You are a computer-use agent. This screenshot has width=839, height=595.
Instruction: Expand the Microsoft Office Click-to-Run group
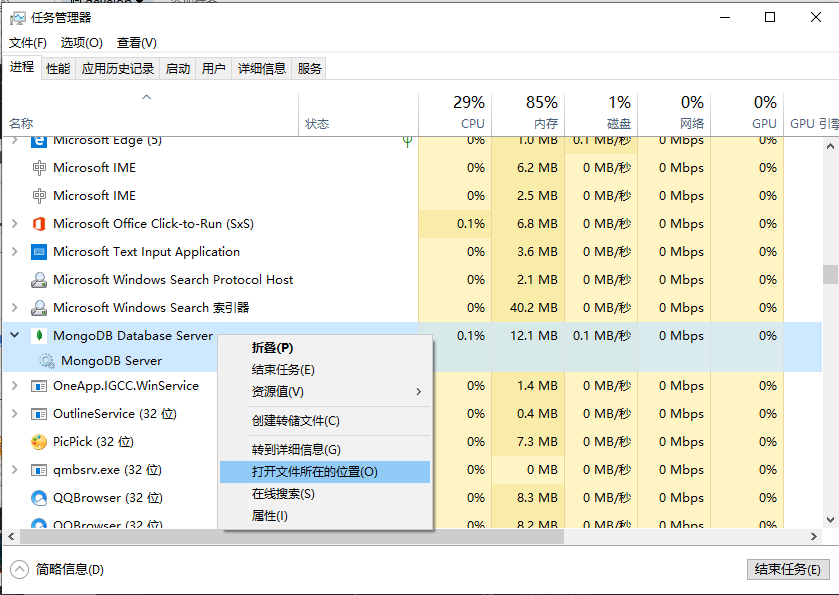(x=15, y=224)
